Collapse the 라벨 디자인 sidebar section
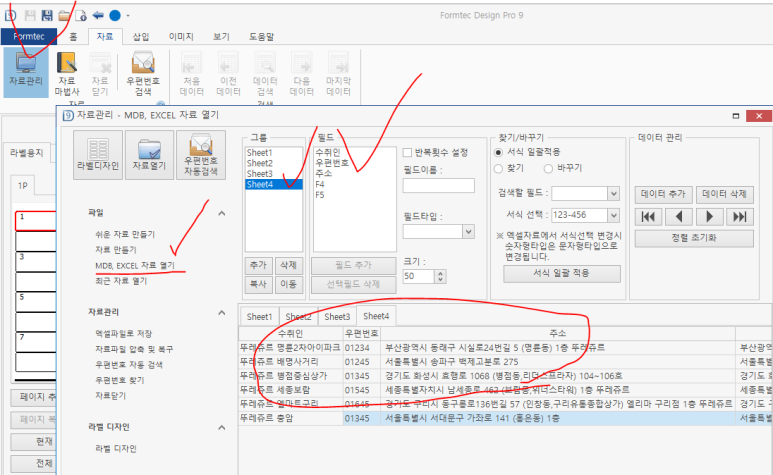Image resolution: width=773 pixels, height=475 pixels. click(x=222, y=428)
